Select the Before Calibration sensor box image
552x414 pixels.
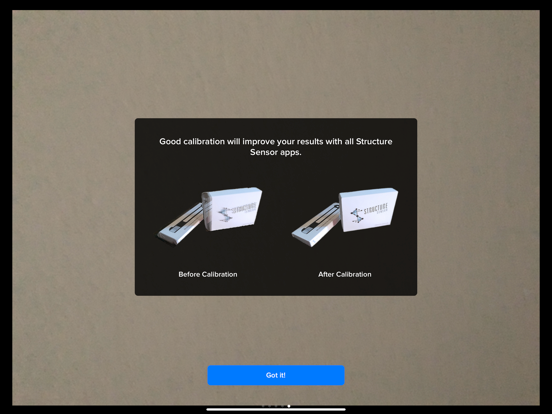pos(209,216)
